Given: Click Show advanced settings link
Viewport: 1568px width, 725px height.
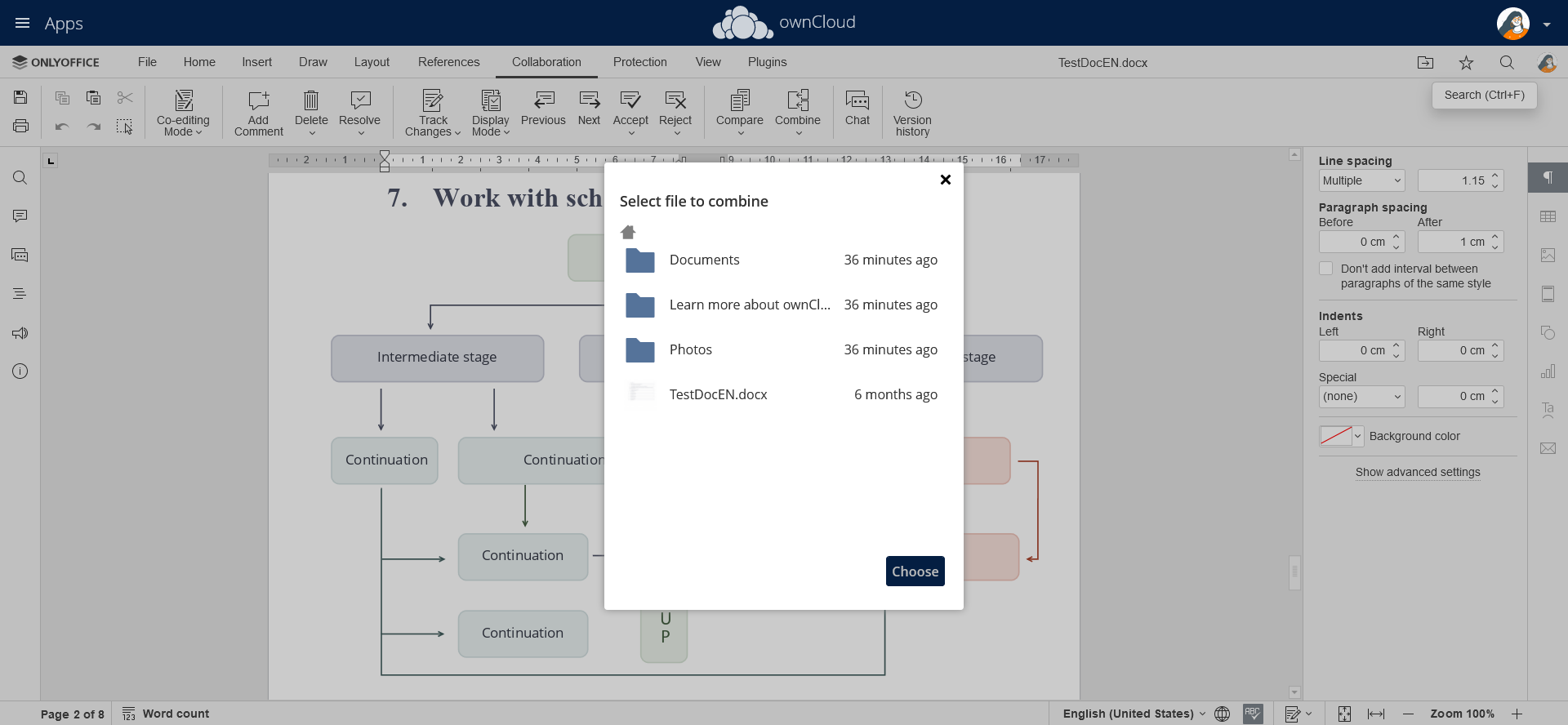Looking at the screenshot, I should [1418, 472].
